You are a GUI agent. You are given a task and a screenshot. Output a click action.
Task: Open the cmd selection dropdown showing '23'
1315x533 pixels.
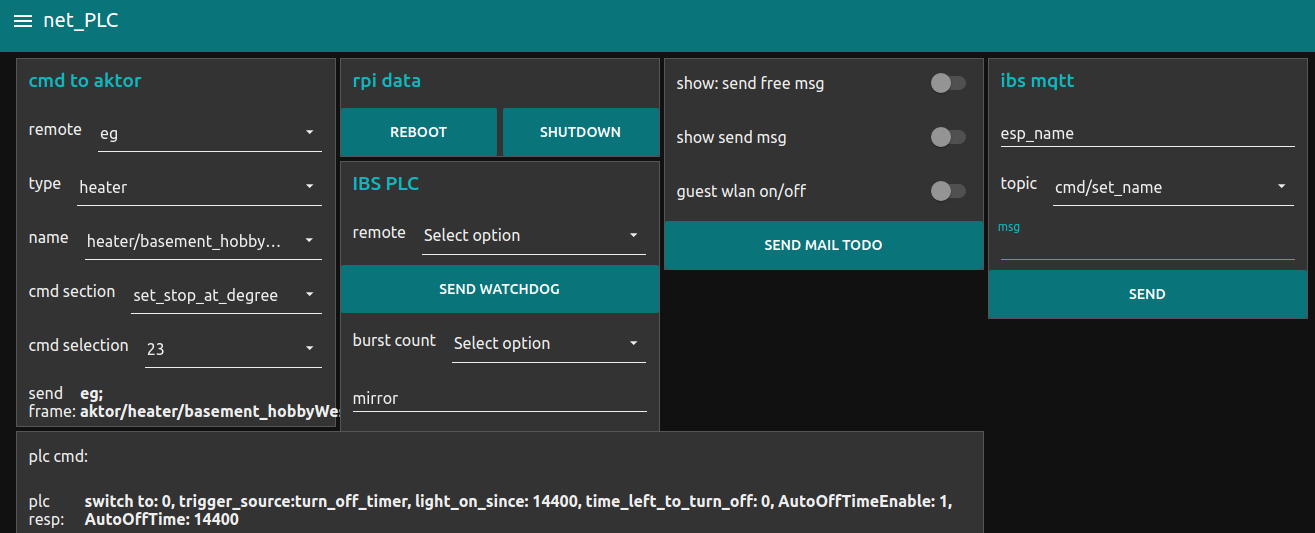[x=233, y=349]
